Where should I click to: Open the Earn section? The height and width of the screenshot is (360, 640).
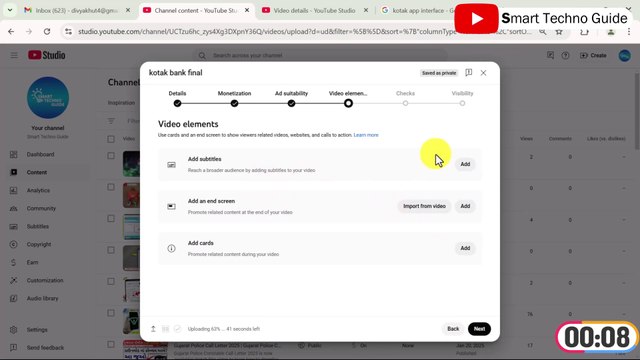point(32,262)
